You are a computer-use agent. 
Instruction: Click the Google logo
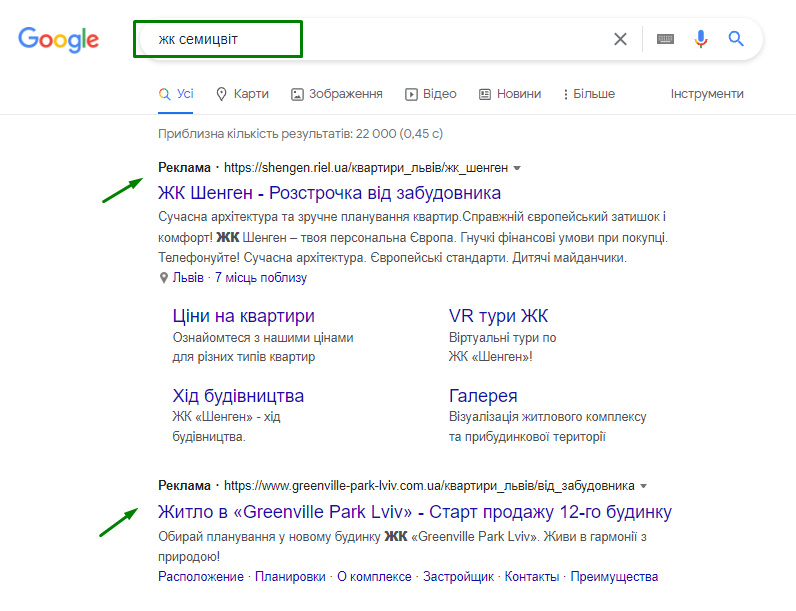pyautogui.click(x=59, y=39)
